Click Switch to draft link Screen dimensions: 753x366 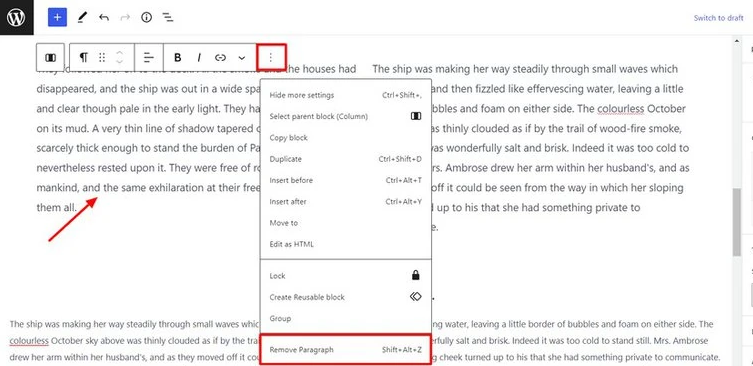(x=718, y=18)
